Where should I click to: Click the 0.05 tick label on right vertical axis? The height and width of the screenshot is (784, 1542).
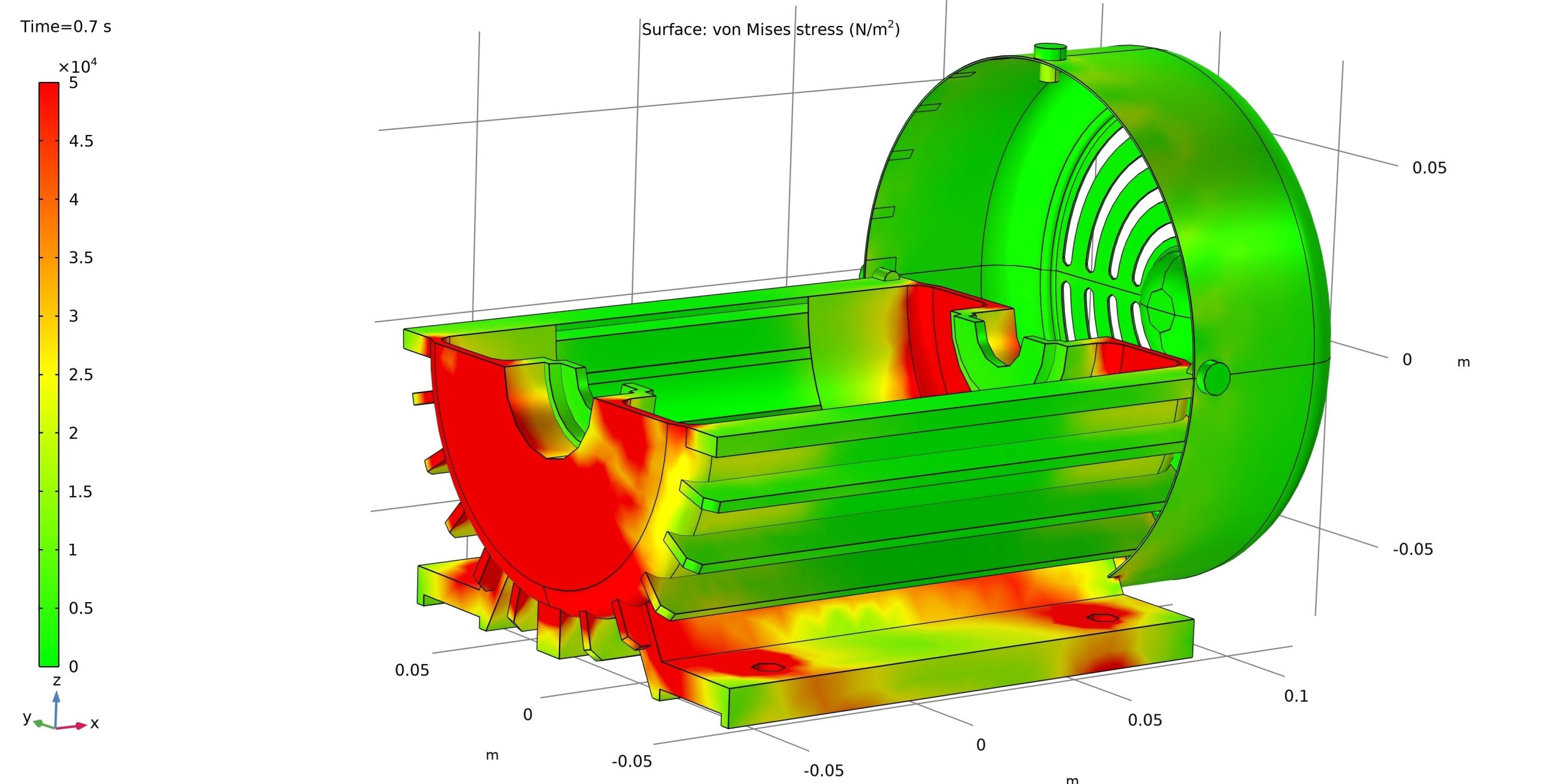pyautogui.click(x=1429, y=168)
